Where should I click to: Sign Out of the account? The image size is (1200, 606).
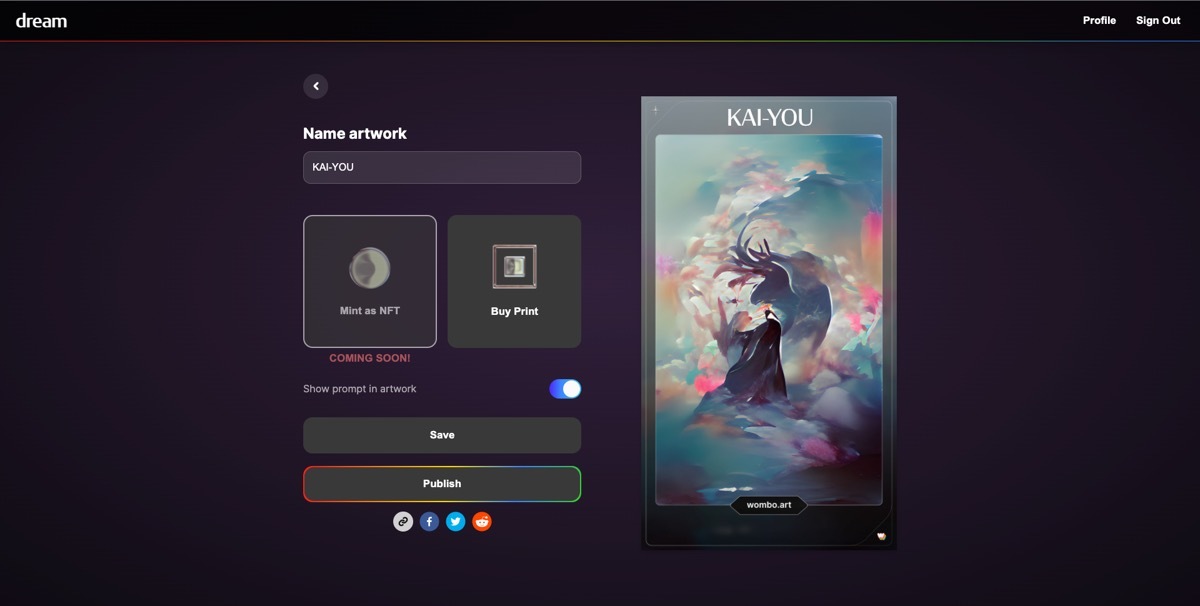tap(1158, 20)
